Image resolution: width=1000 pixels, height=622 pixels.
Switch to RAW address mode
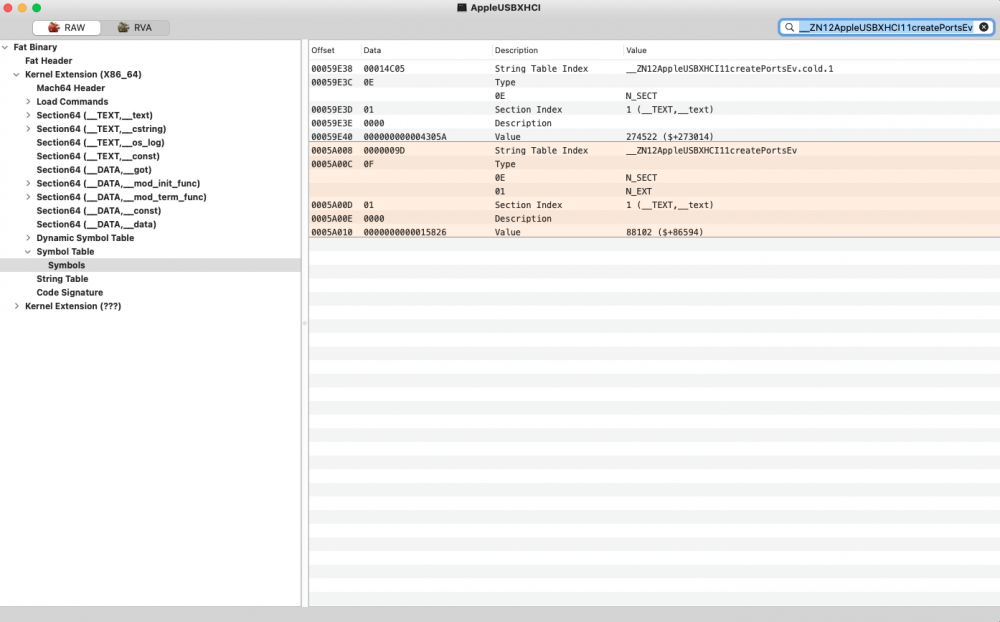pos(67,27)
